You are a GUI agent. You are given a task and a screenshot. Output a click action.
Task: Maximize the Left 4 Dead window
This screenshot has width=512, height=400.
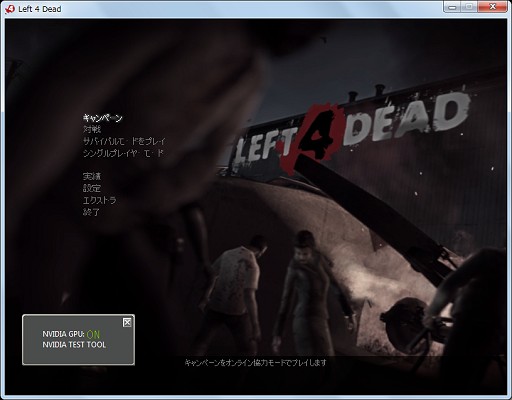click(x=469, y=7)
